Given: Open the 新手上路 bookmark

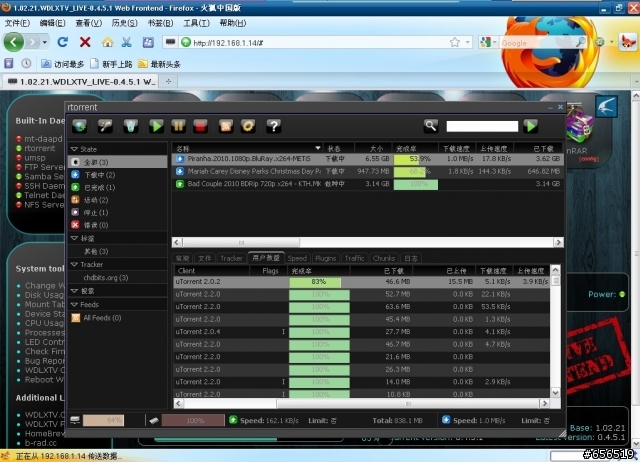Looking at the screenshot, I should point(111,64).
